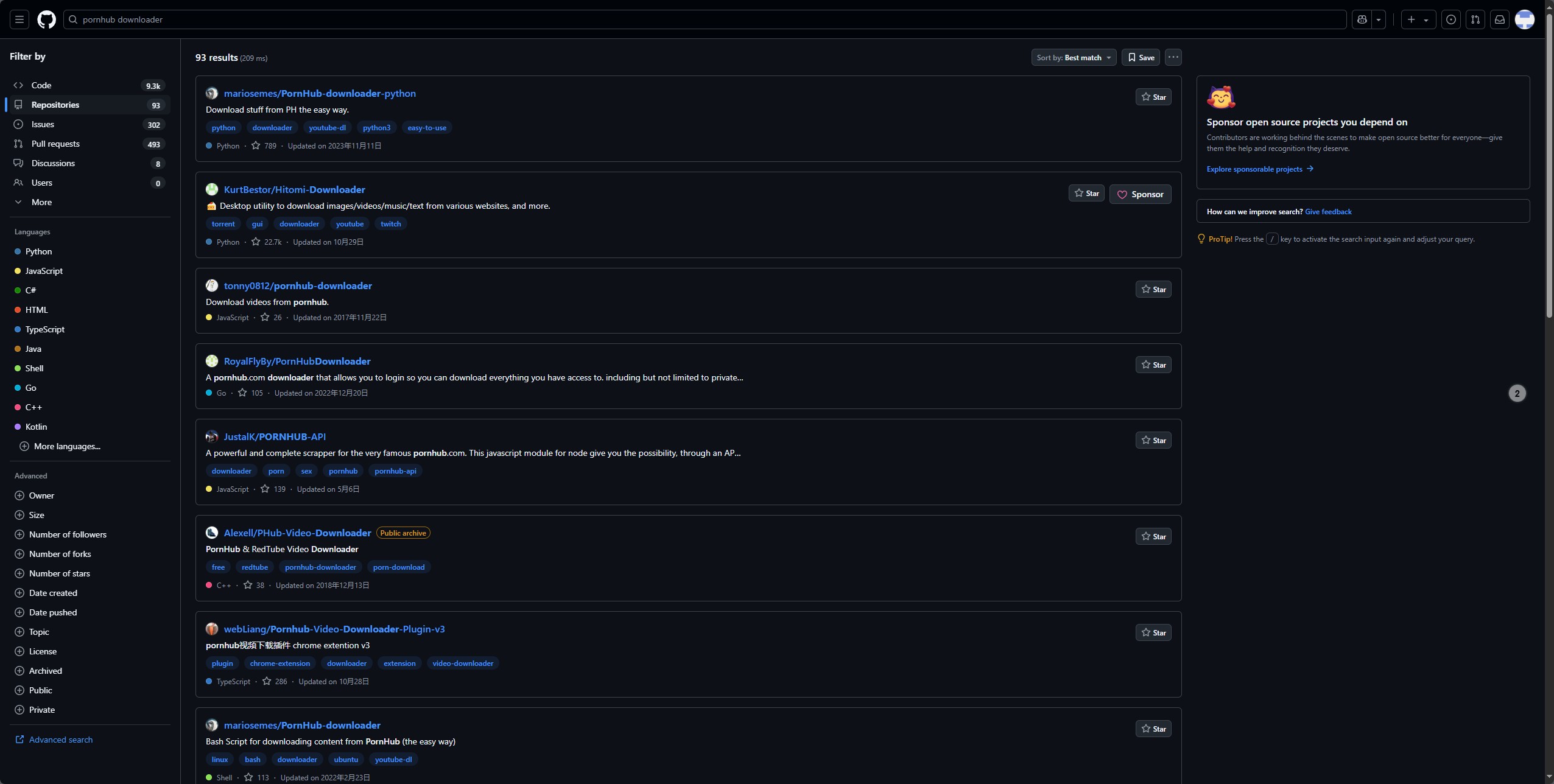Open webLiang/Pornhub-Video-Downloader-Plugin-v3 repository link

(334, 629)
